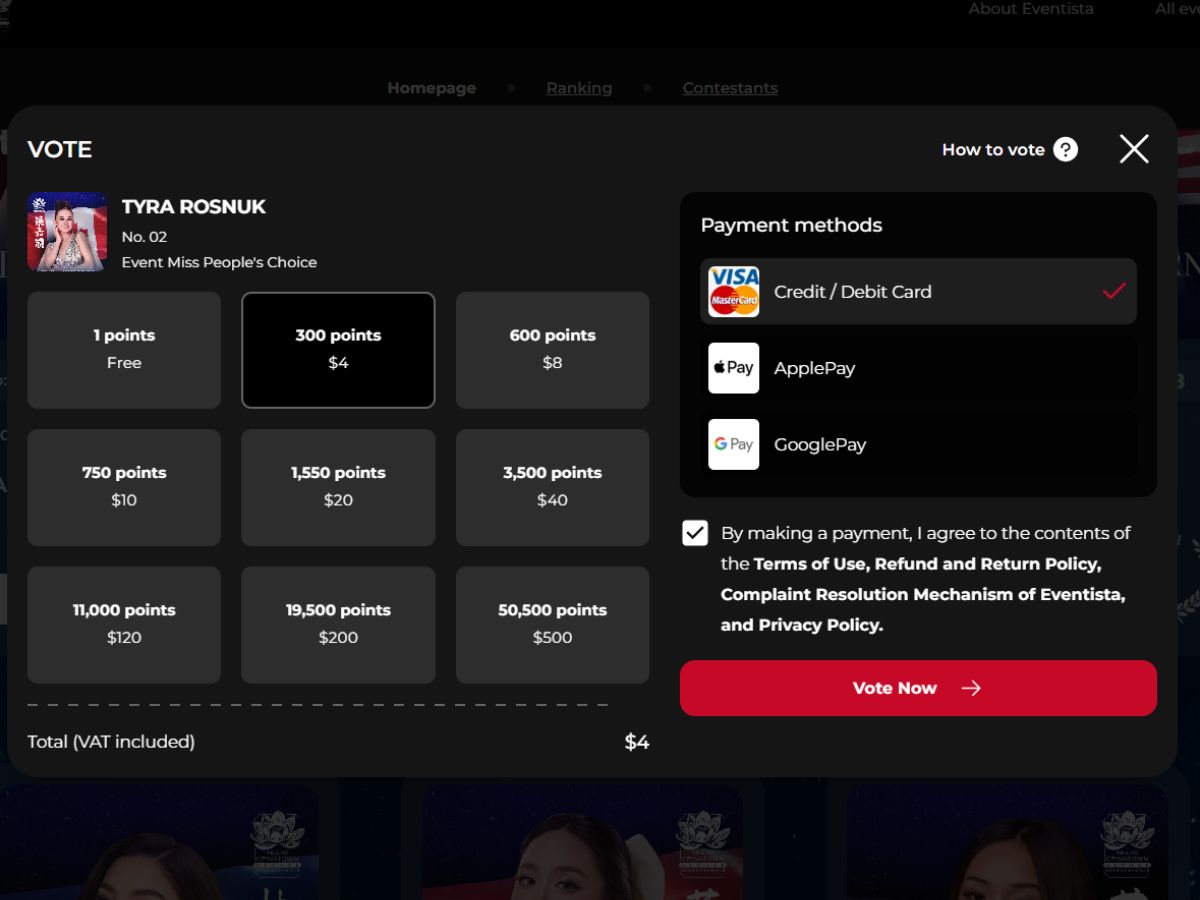Open the Ranking tab
The image size is (1200, 900).
tap(579, 88)
